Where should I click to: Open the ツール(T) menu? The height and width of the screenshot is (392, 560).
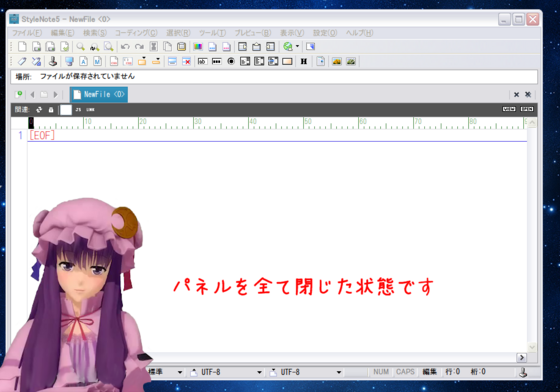click(x=212, y=33)
